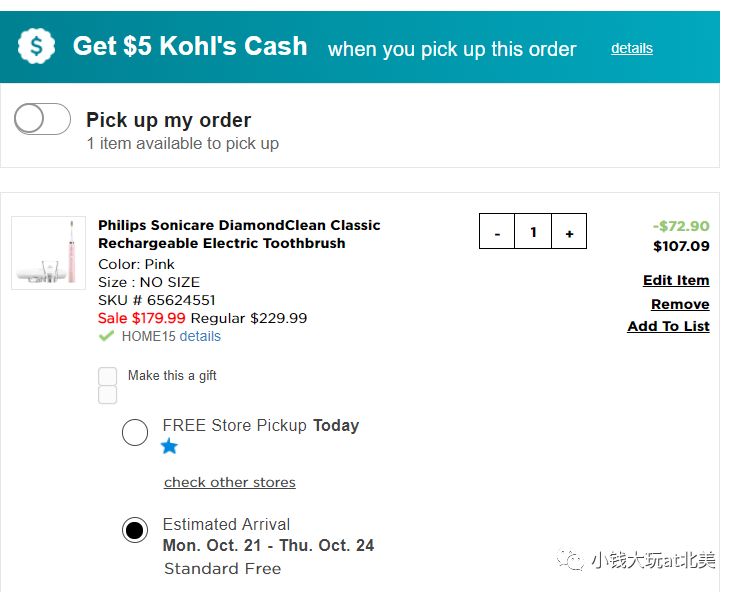Viewport: 739px width, 592px height.
Task: Click the empty checkbox below the gift option
Action: pos(107,395)
